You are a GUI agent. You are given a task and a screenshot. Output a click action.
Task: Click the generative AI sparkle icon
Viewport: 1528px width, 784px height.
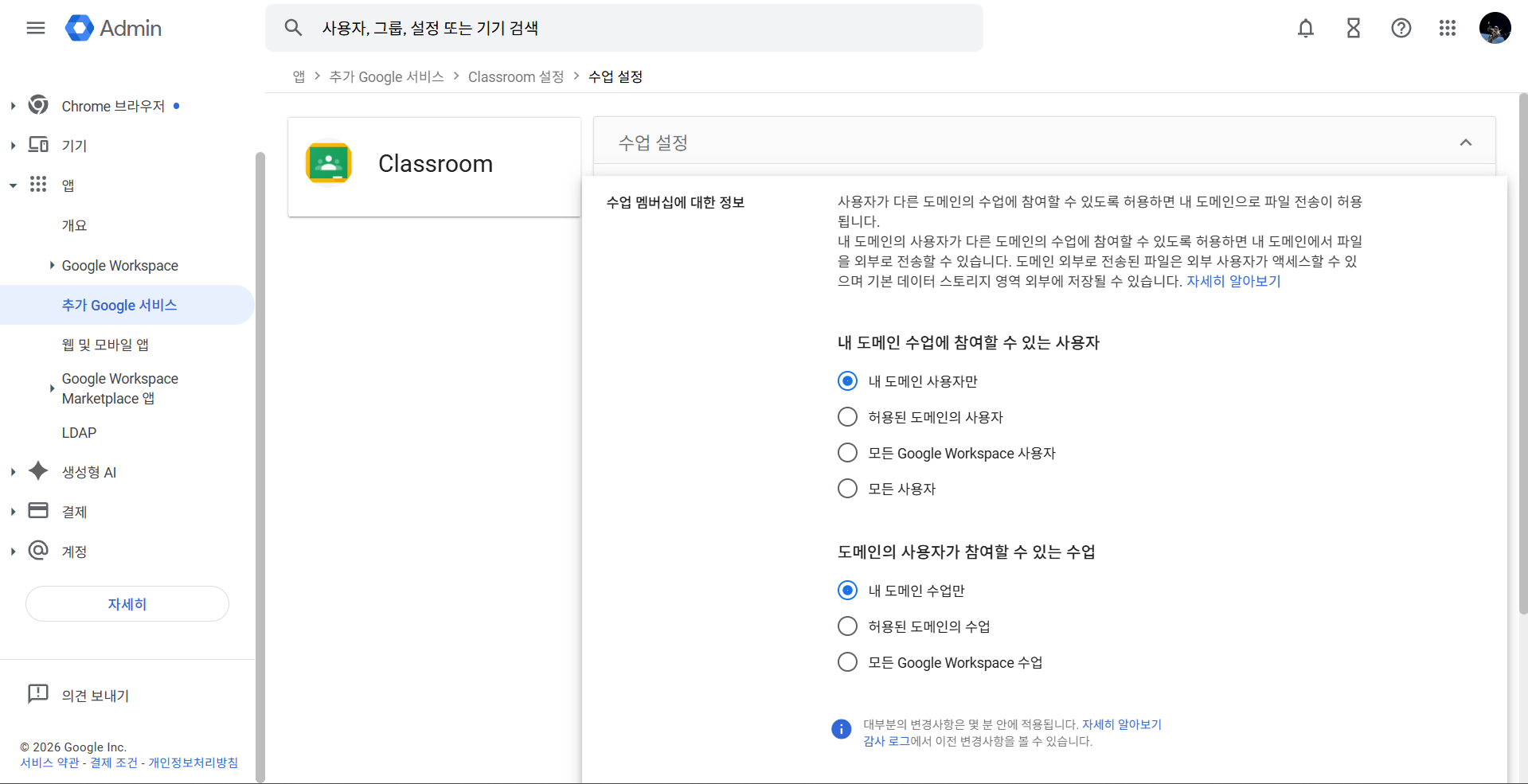[x=38, y=471]
